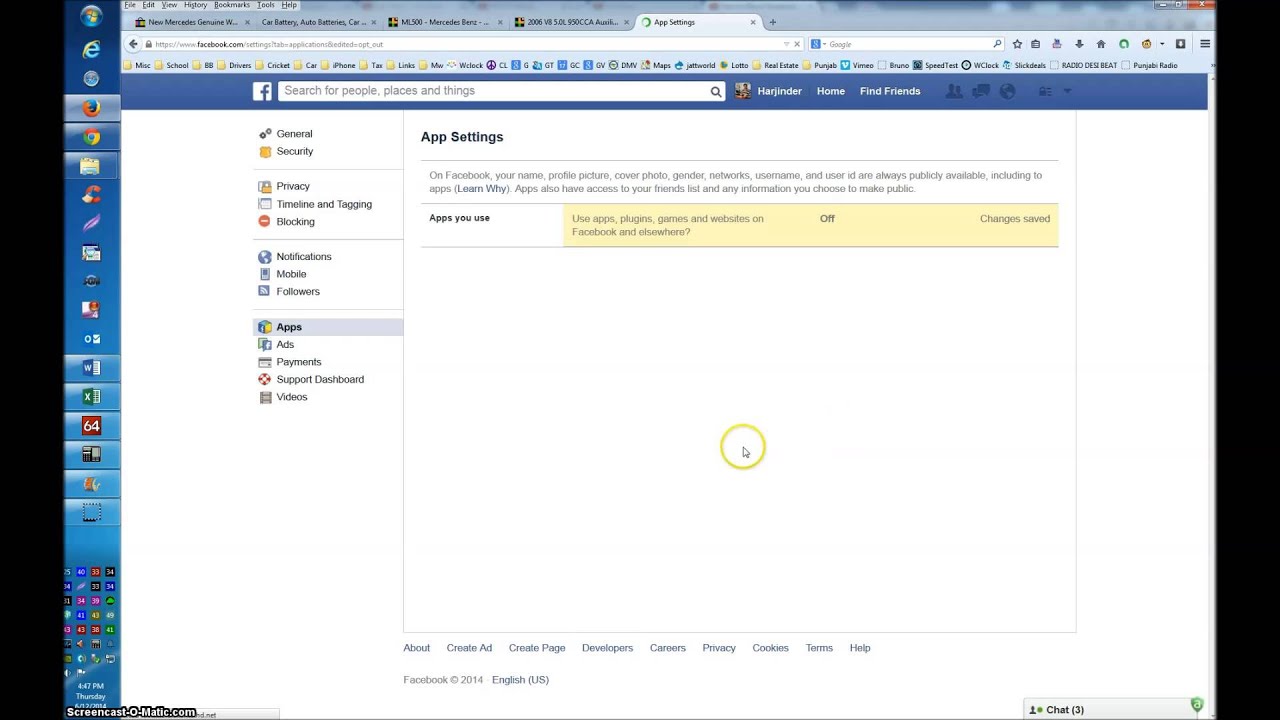Expand the Google search engine selector
The width and height of the screenshot is (1280, 720).
[x=817, y=44]
